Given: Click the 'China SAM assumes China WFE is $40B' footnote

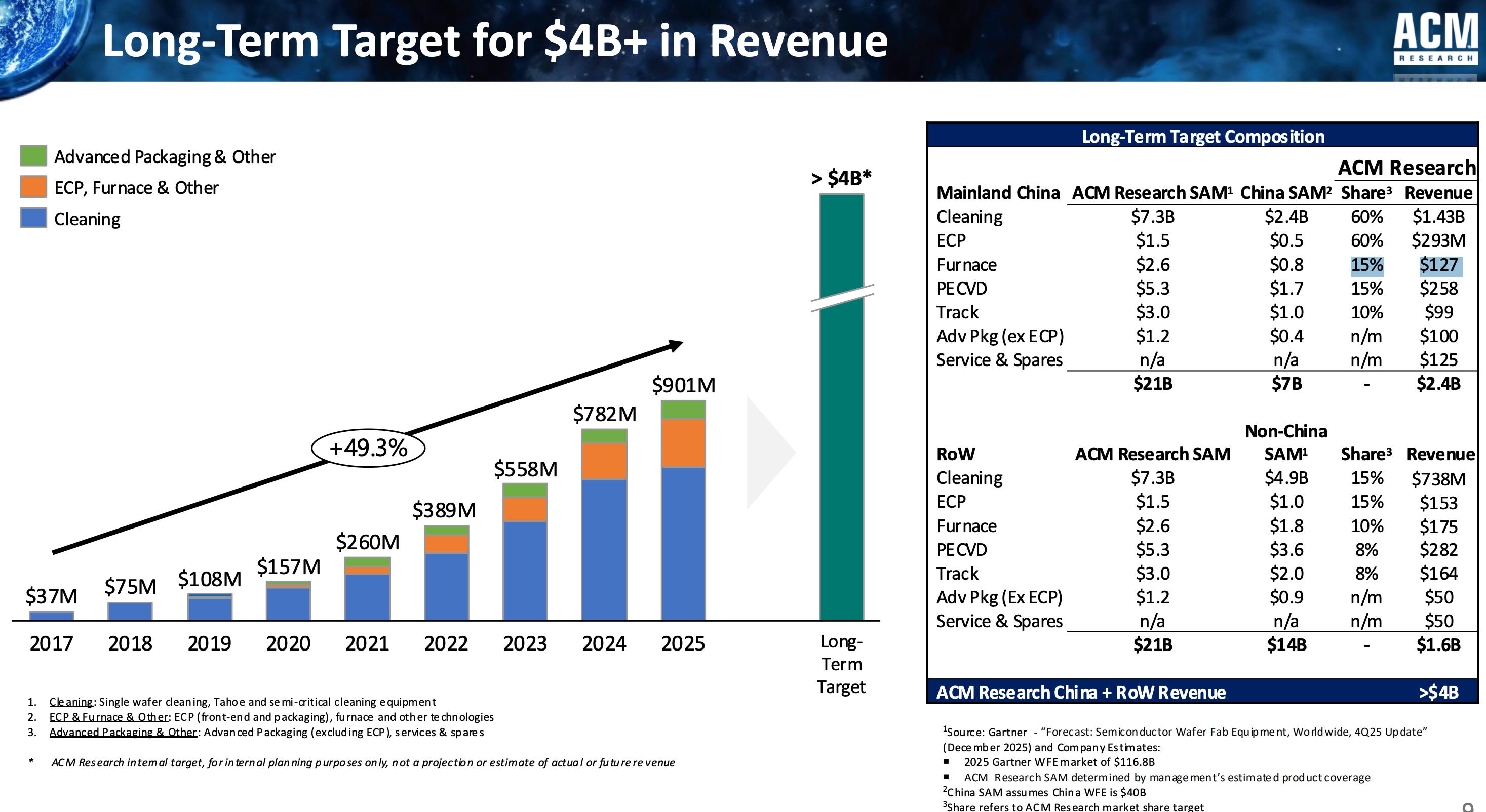Looking at the screenshot, I should [x=1044, y=792].
